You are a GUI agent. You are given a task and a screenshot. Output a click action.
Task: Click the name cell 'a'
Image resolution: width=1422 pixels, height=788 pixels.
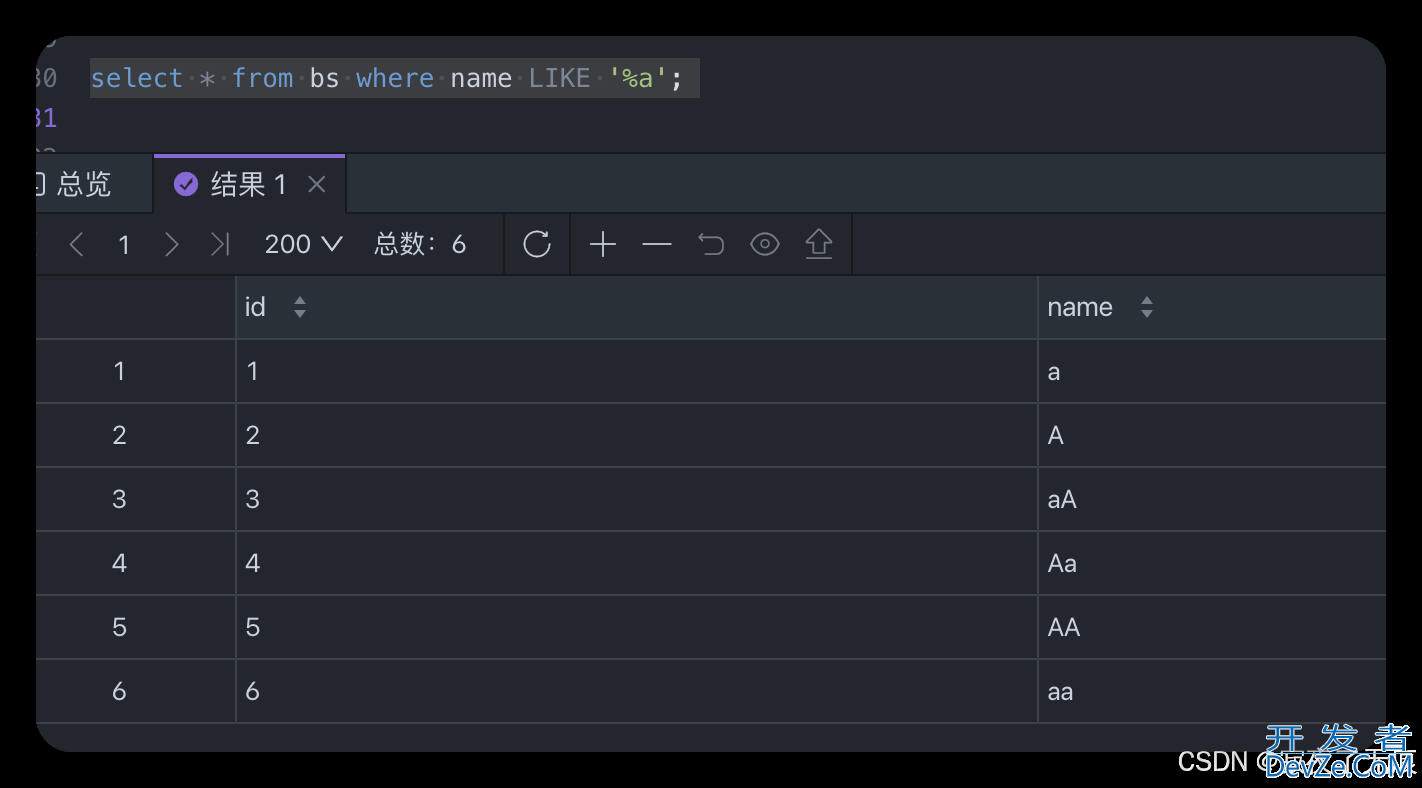(1212, 372)
